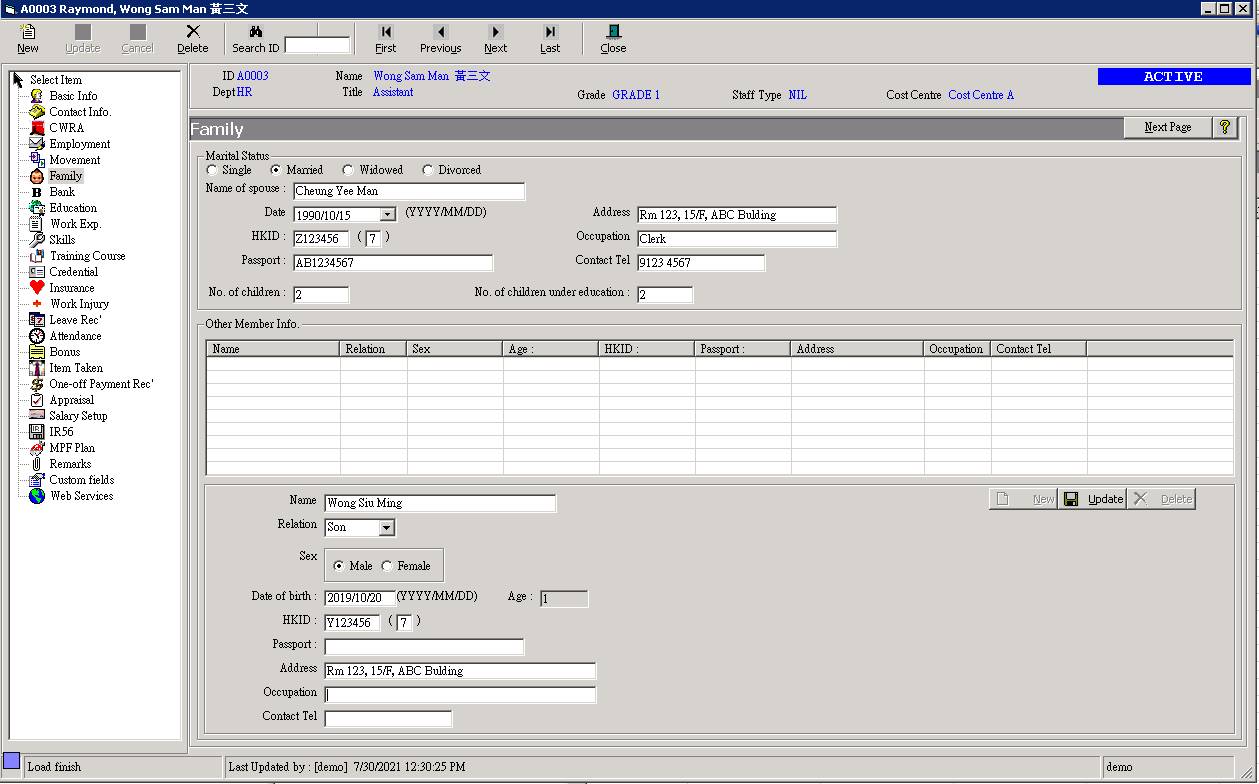Click member Name field Wong Siu Ming
The height and width of the screenshot is (784, 1259).
pyautogui.click(x=440, y=503)
